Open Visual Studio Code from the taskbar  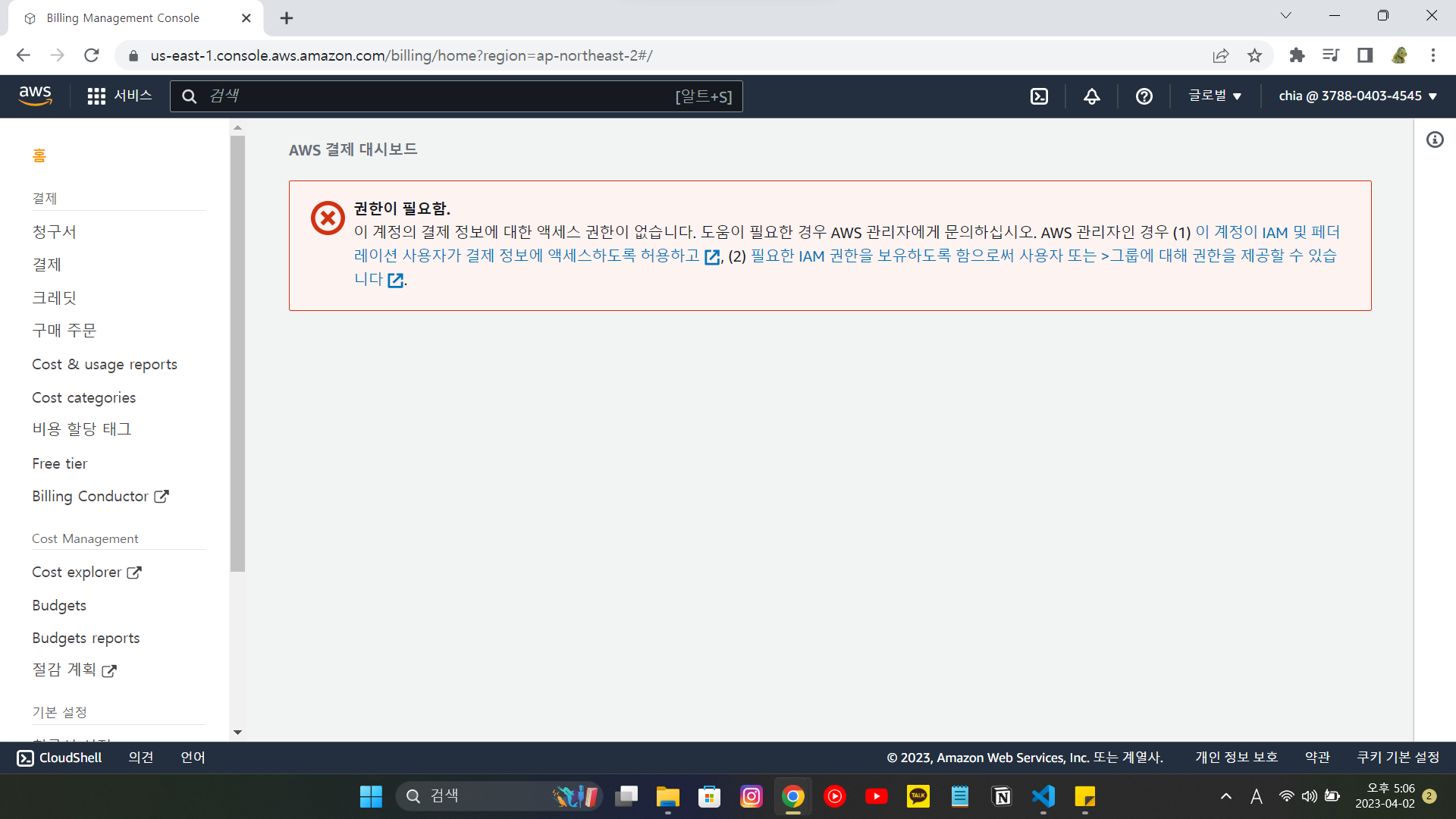pos(1043,796)
